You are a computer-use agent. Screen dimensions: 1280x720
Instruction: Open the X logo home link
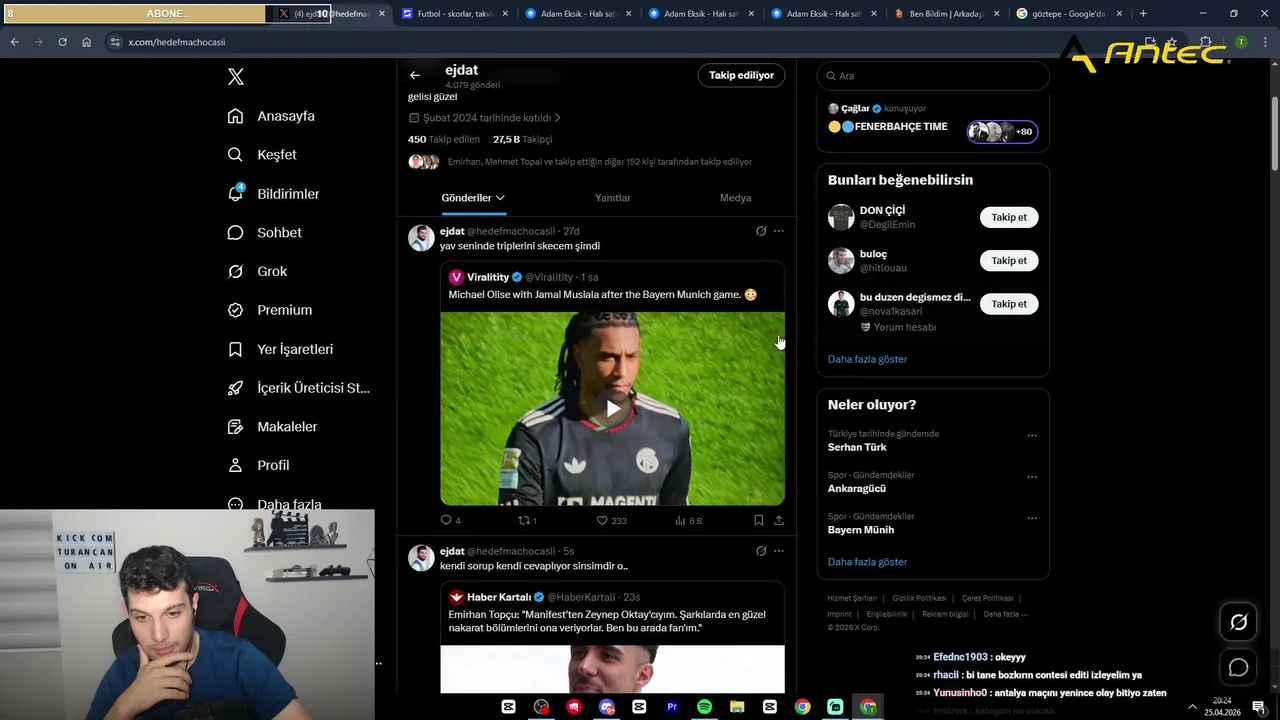(x=235, y=77)
